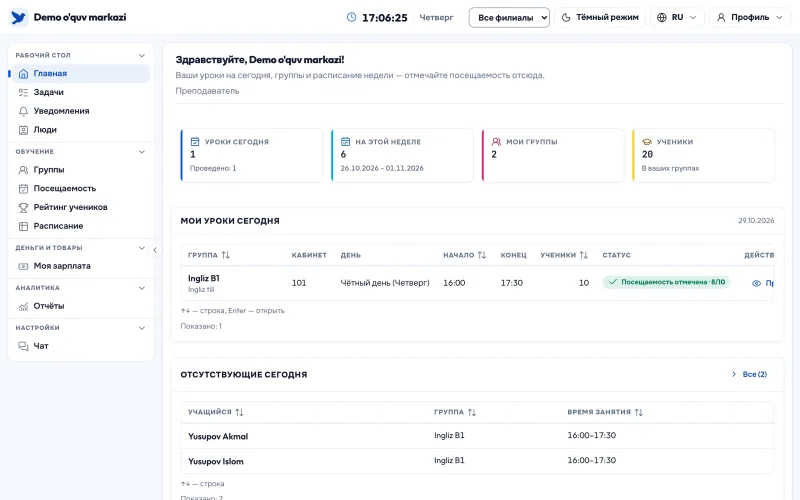The width and height of the screenshot is (800, 500).
Task: Sort absentees by Время занятия arrows
Action: pos(639,412)
